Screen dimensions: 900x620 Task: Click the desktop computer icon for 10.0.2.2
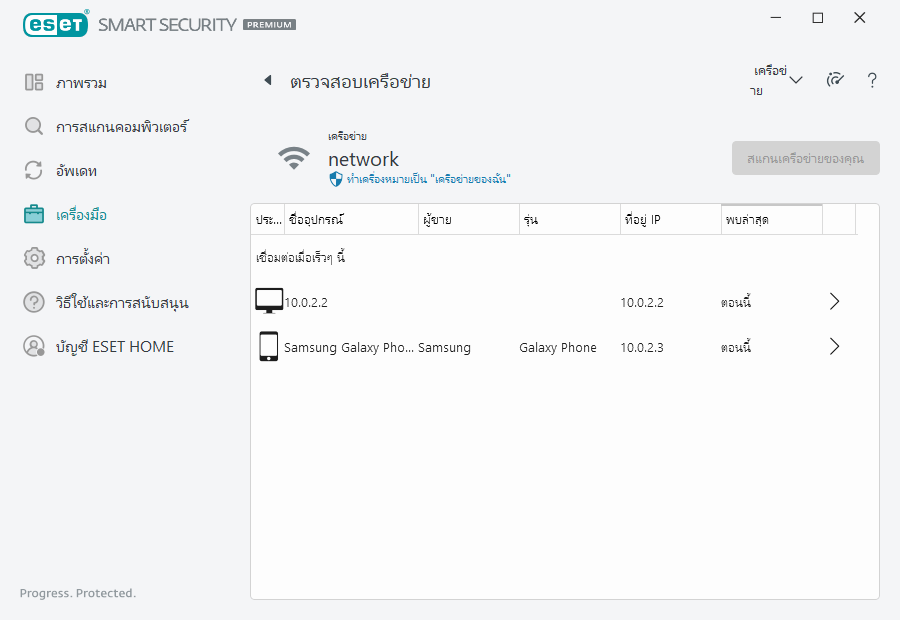[x=269, y=301]
